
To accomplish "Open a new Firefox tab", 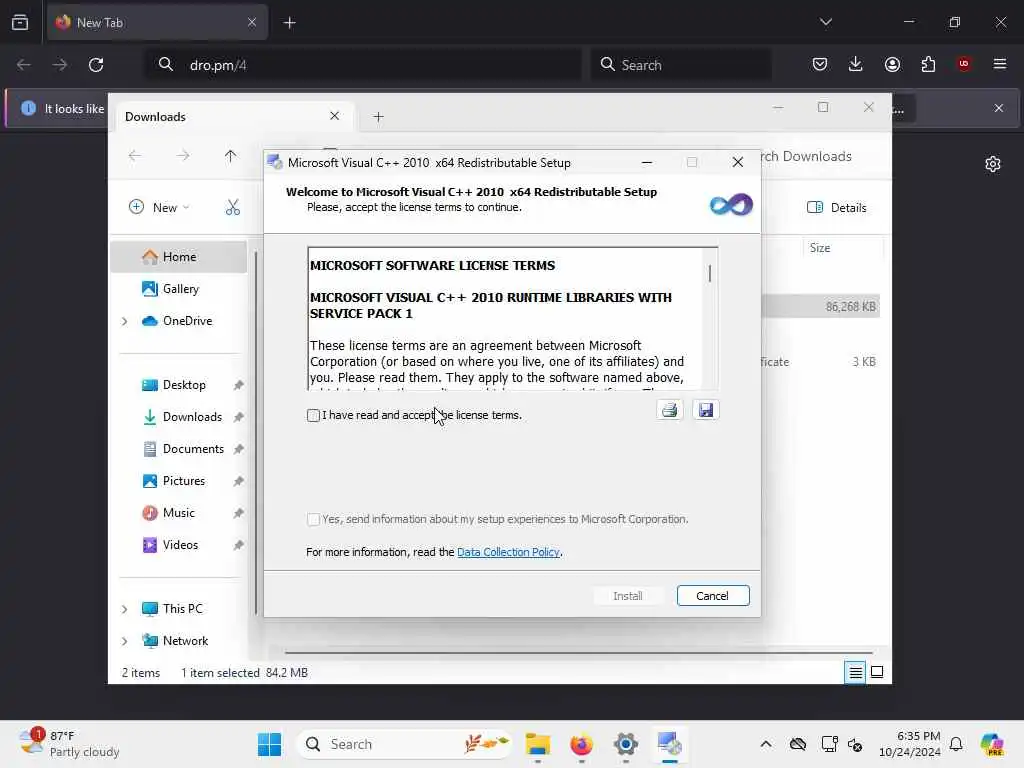I will click(289, 23).
